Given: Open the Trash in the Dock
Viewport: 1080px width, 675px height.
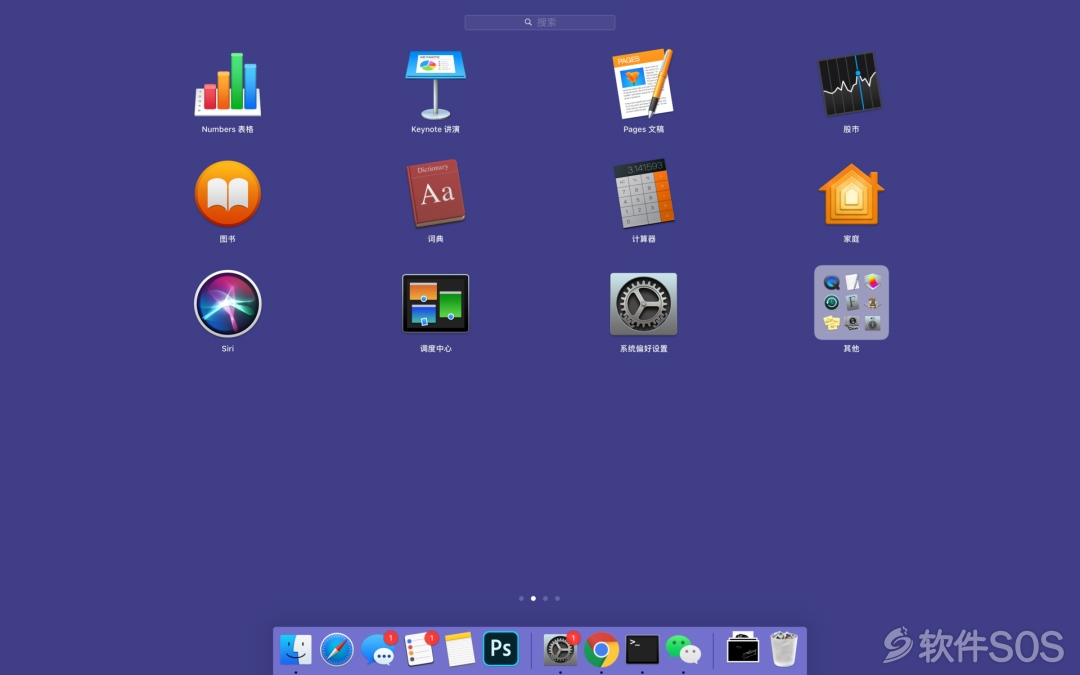Looking at the screenshot, I should [x=784, y=648].
